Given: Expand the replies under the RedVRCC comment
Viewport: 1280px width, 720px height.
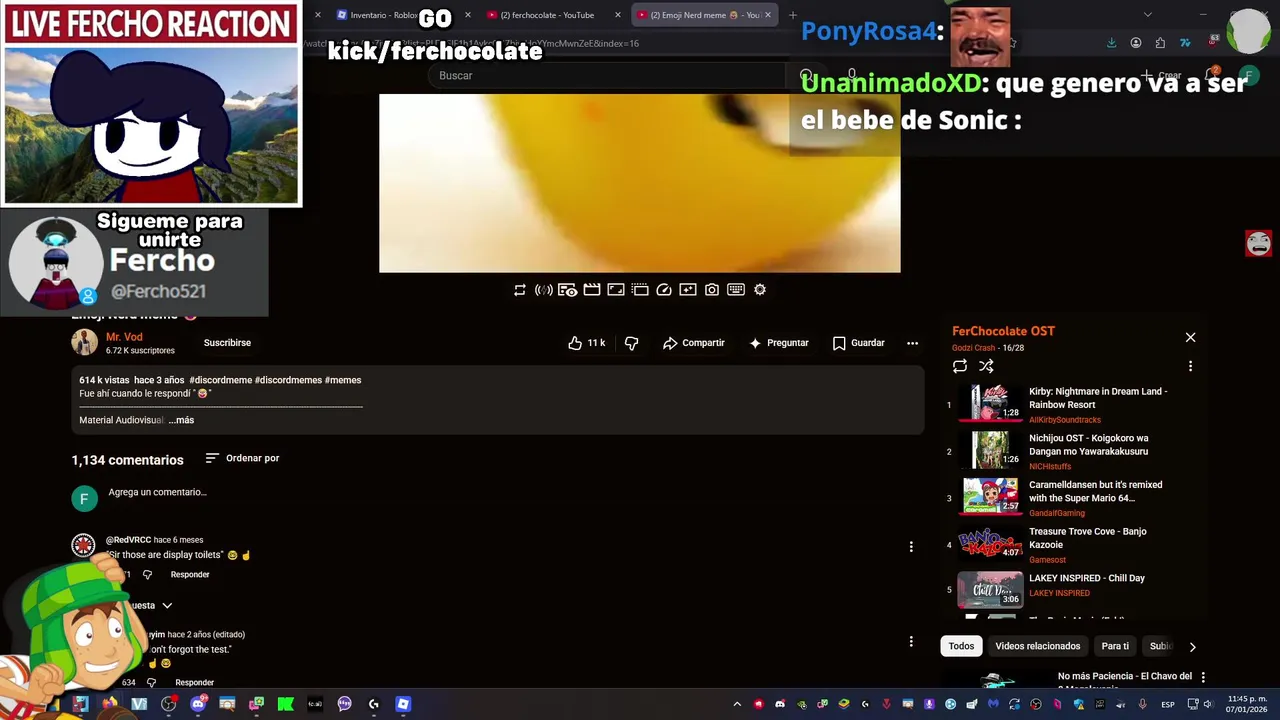Looking at the screenshot, I should click(x=152, y=606).
